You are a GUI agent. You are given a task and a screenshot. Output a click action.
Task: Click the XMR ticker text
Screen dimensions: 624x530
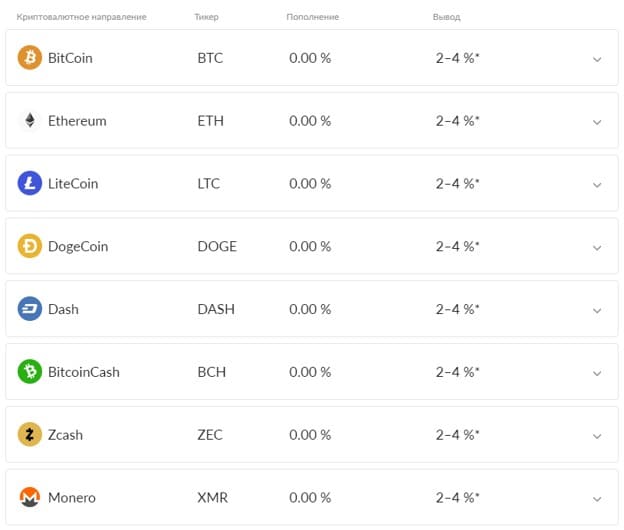coord(213,497)
